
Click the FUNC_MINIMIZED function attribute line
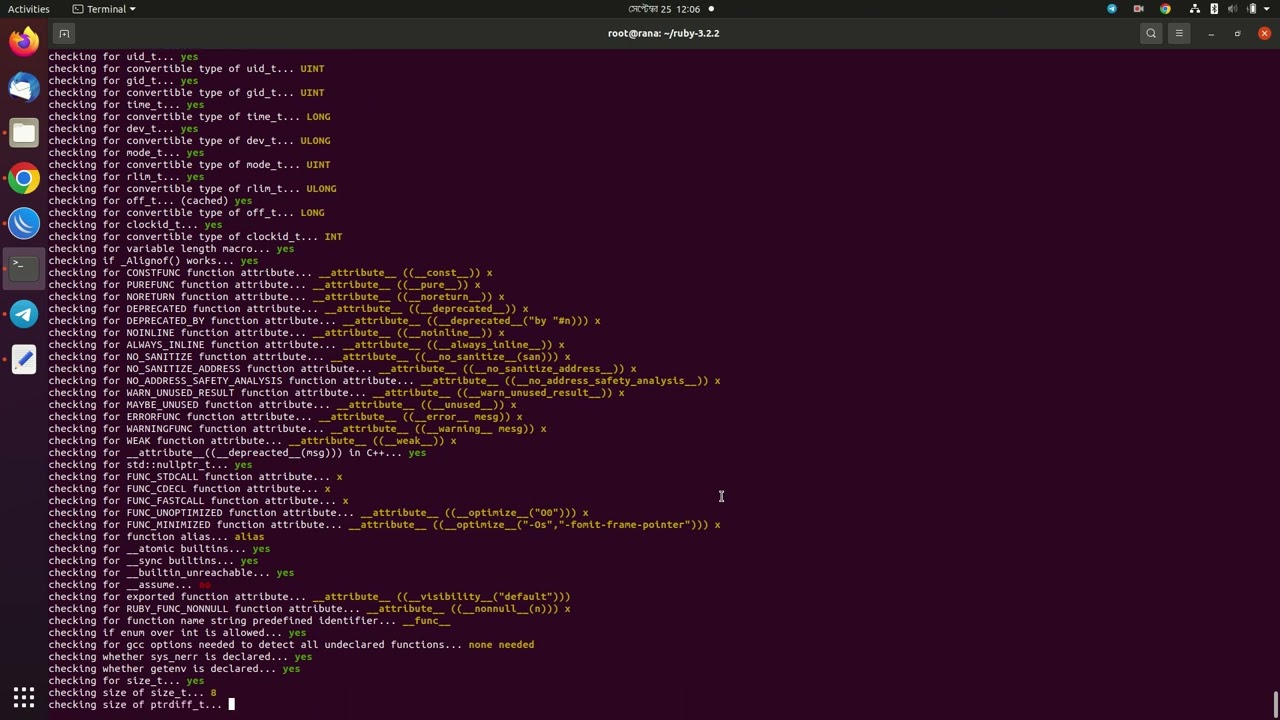384,525
